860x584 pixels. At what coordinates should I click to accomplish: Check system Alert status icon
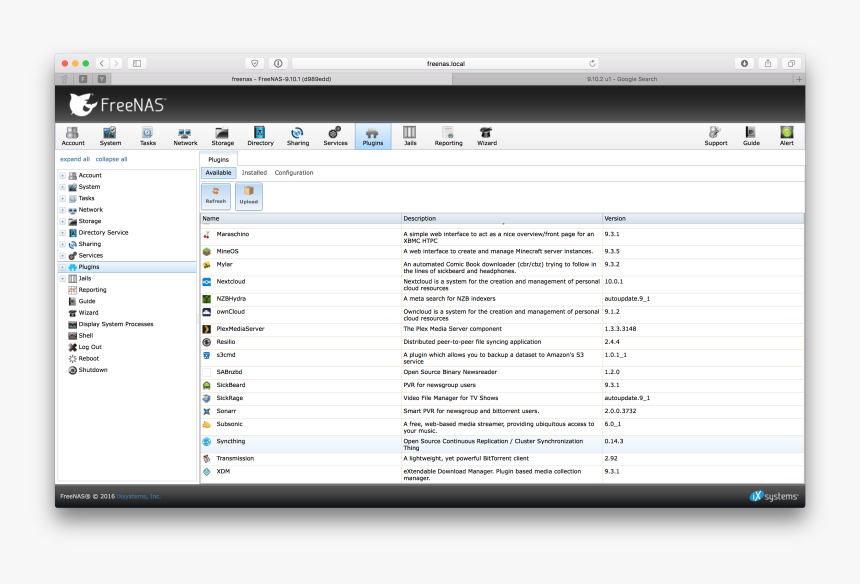786,135
